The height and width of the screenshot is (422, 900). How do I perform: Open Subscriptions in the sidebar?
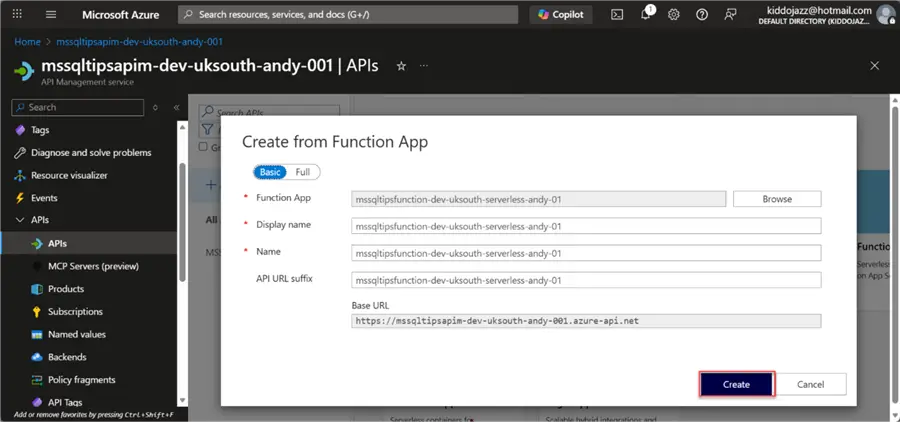tap(75, 312)
